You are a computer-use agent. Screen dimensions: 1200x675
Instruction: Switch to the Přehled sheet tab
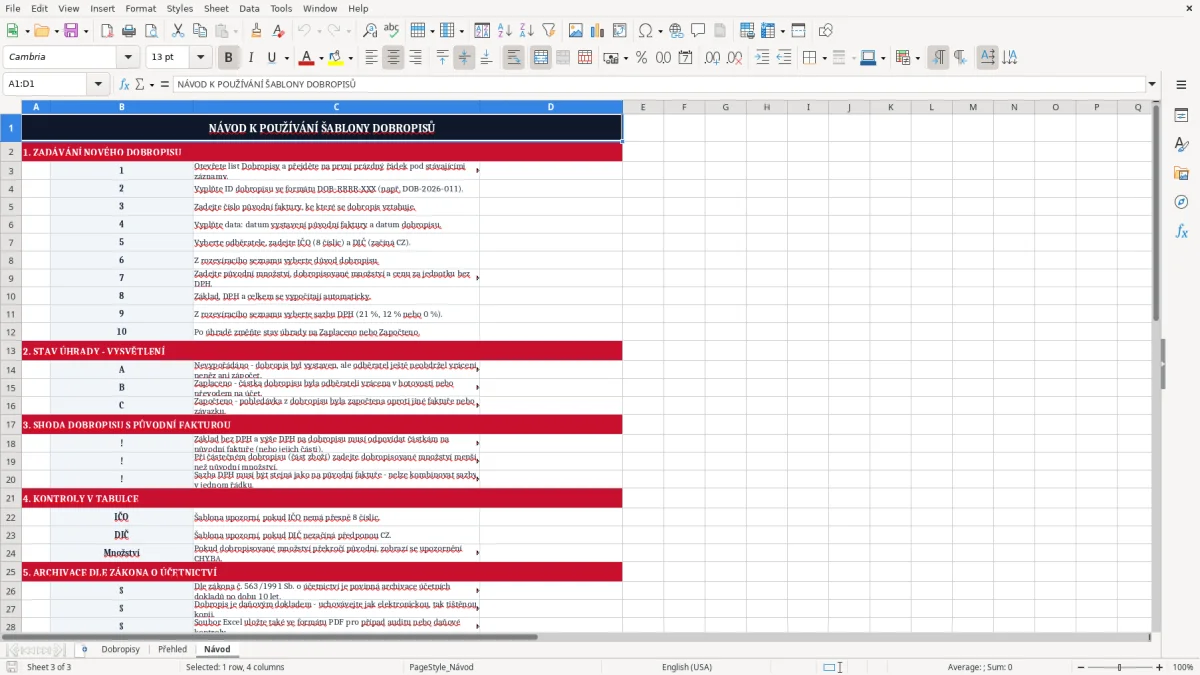click(172, 649)
